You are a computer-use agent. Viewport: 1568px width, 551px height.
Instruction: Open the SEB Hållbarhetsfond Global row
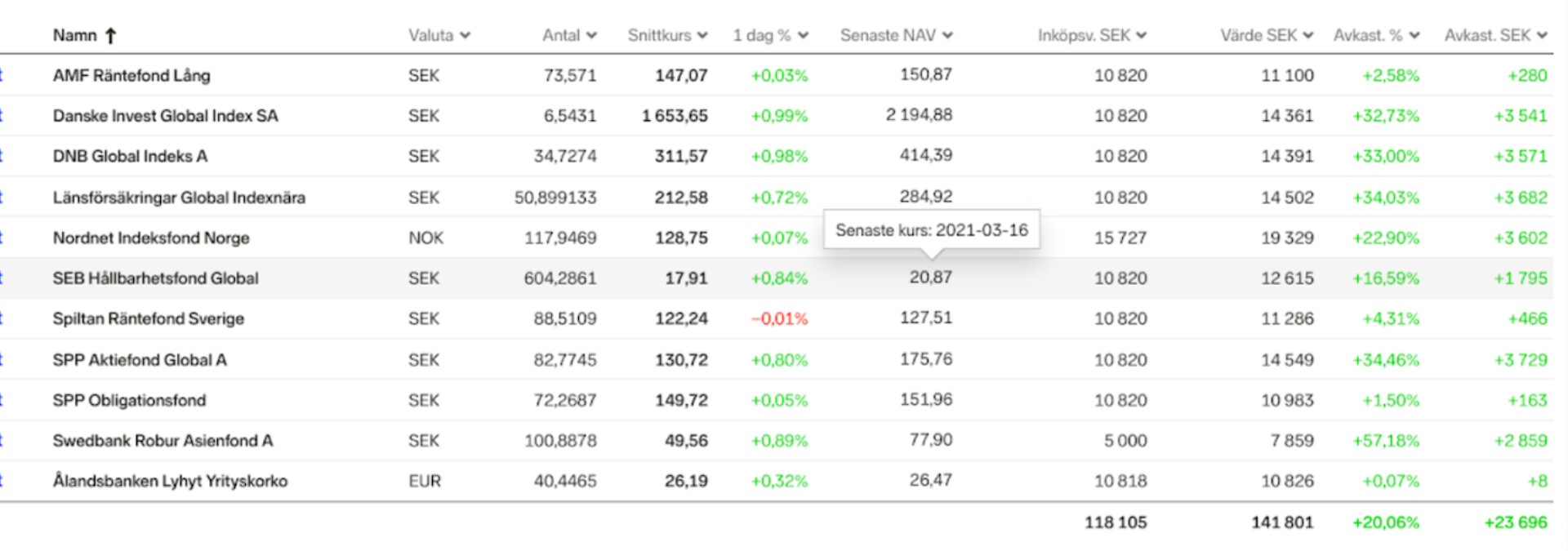click(155, 278)
